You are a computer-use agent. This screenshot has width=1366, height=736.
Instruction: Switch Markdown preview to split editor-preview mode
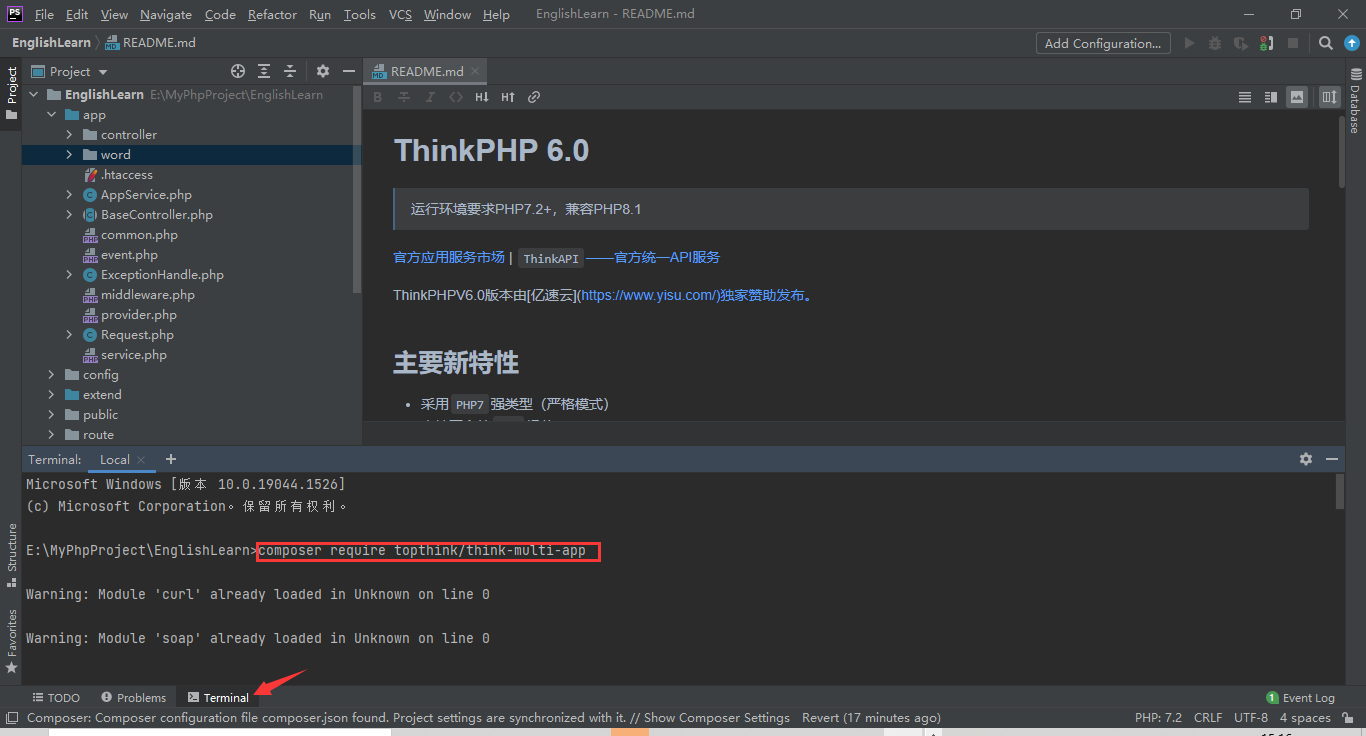pos(1270,96)
